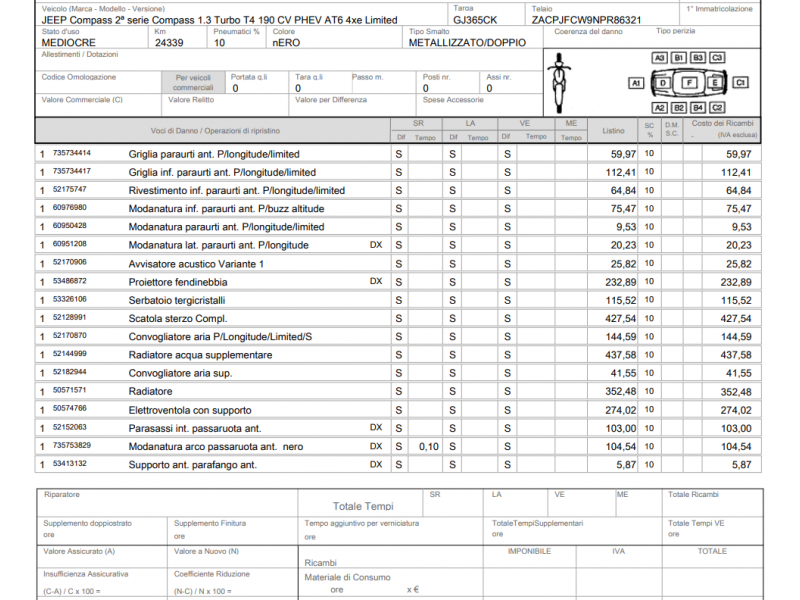Click part code "52175747"
The height and width of the screenshot is (600, 800).
pos(70,189)
